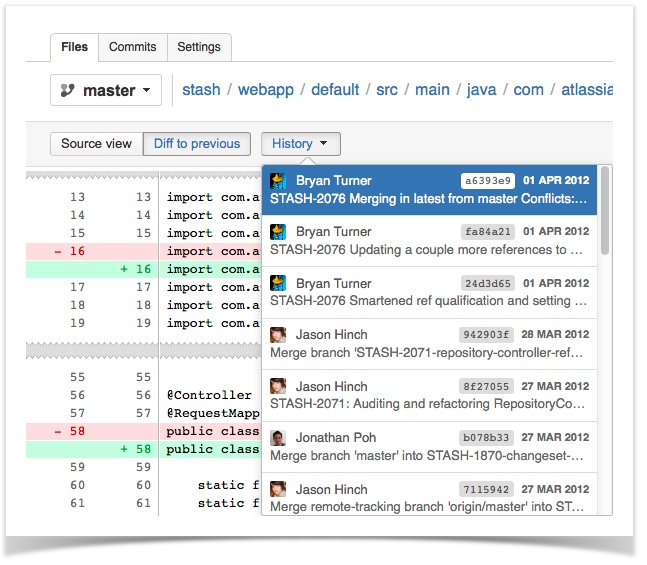
Task: Click Jonathan Poh's avatar on commit b078b33
Action: [x=279, y=438]
